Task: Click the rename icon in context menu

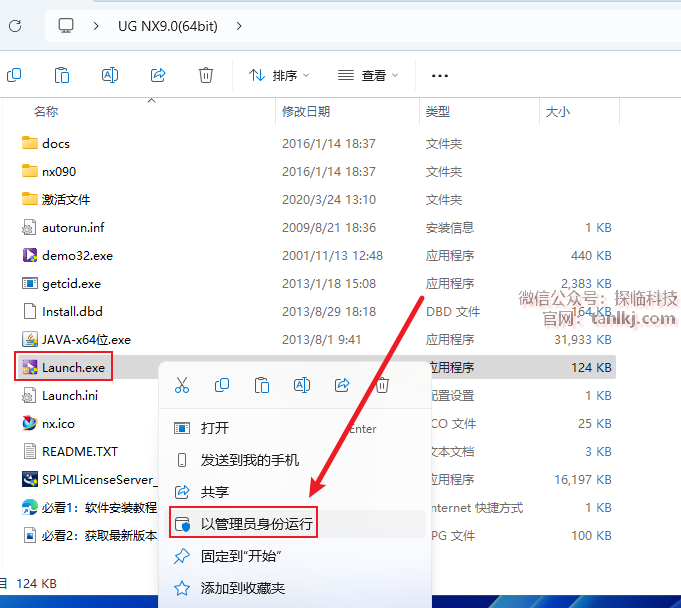Action: point(301,385)
